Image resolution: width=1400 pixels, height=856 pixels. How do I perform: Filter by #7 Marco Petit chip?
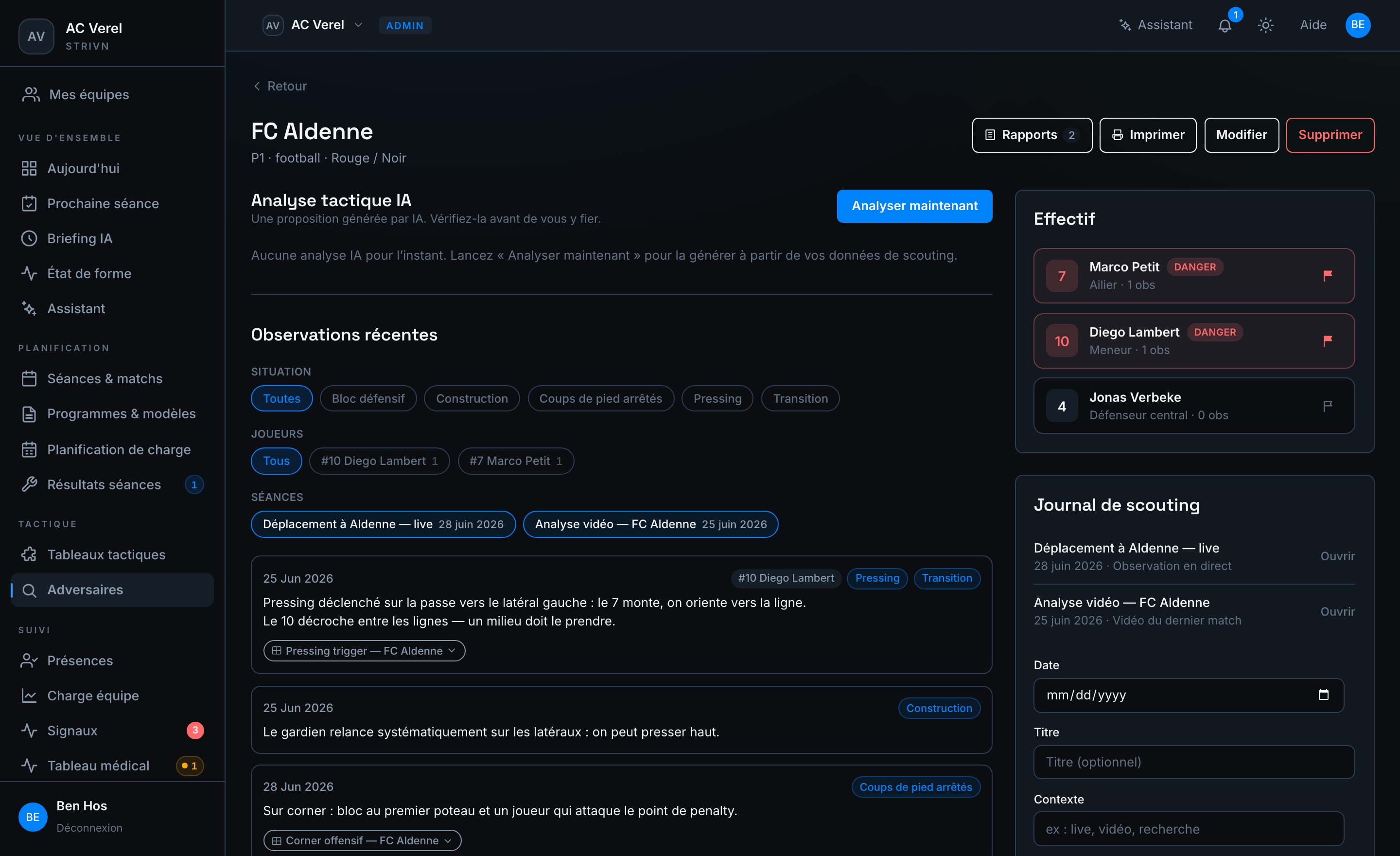pos(515,461)
